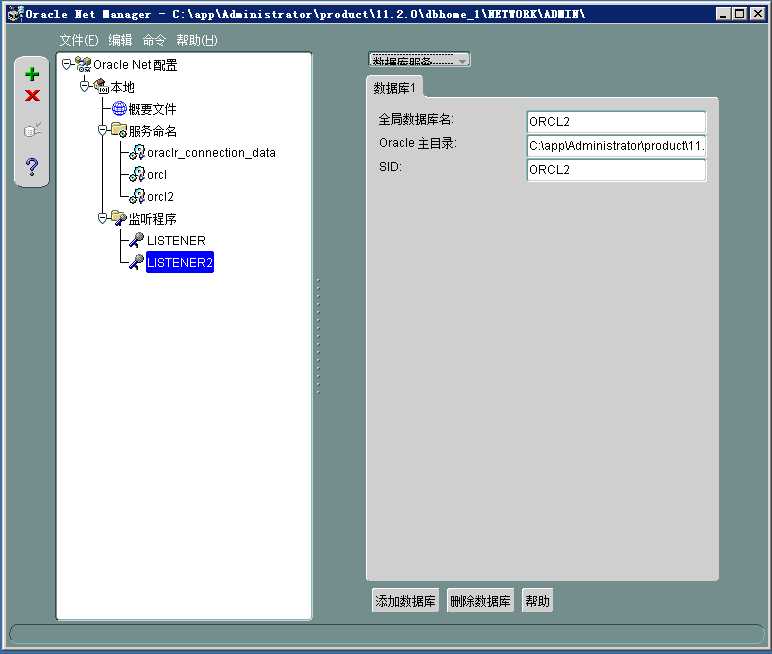Collapse the Oracle Net配置 root node
This screenshot has width=772, height=654.
66,64
